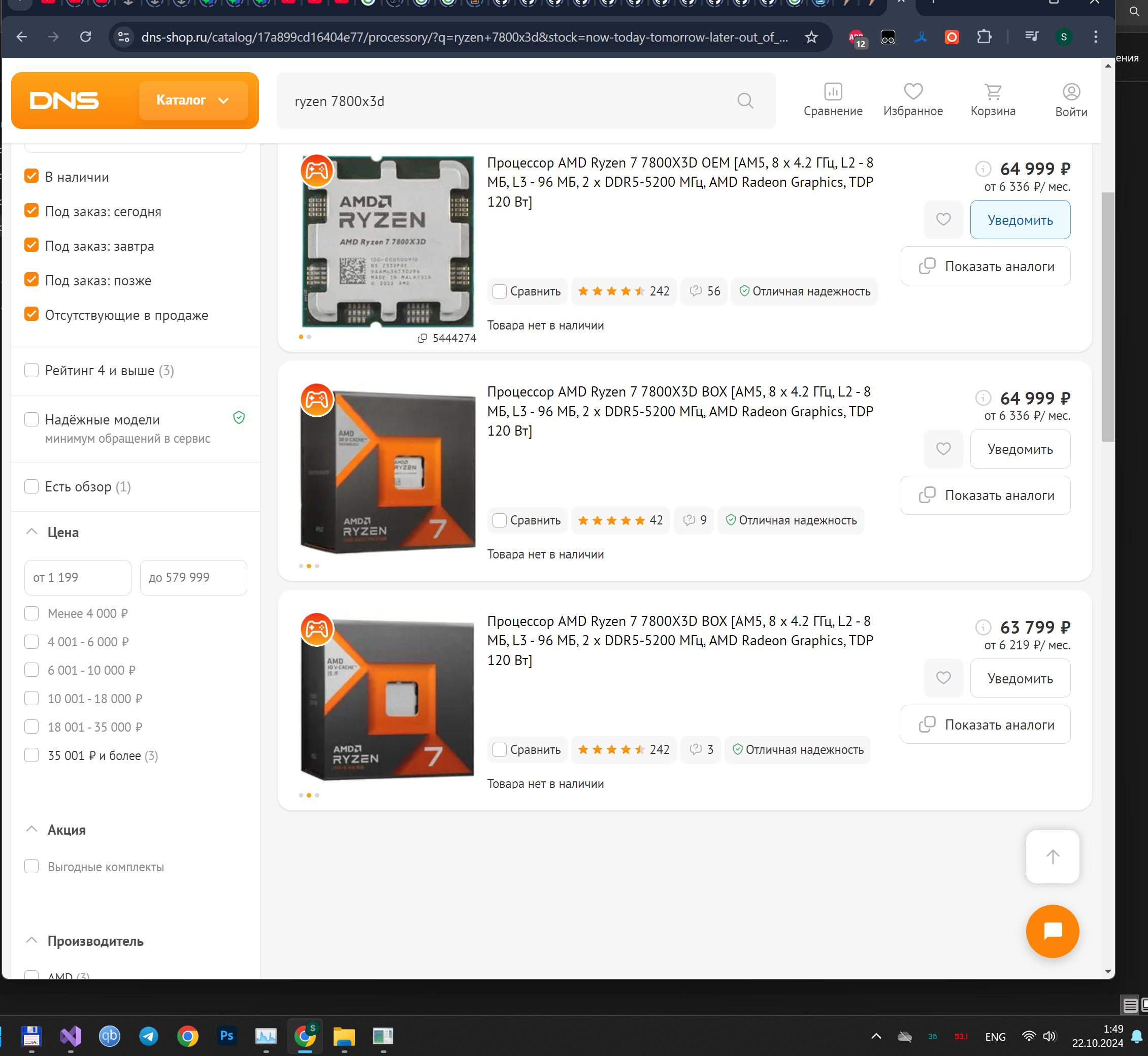Collapse the Цена filter section

tap(32, 532)
